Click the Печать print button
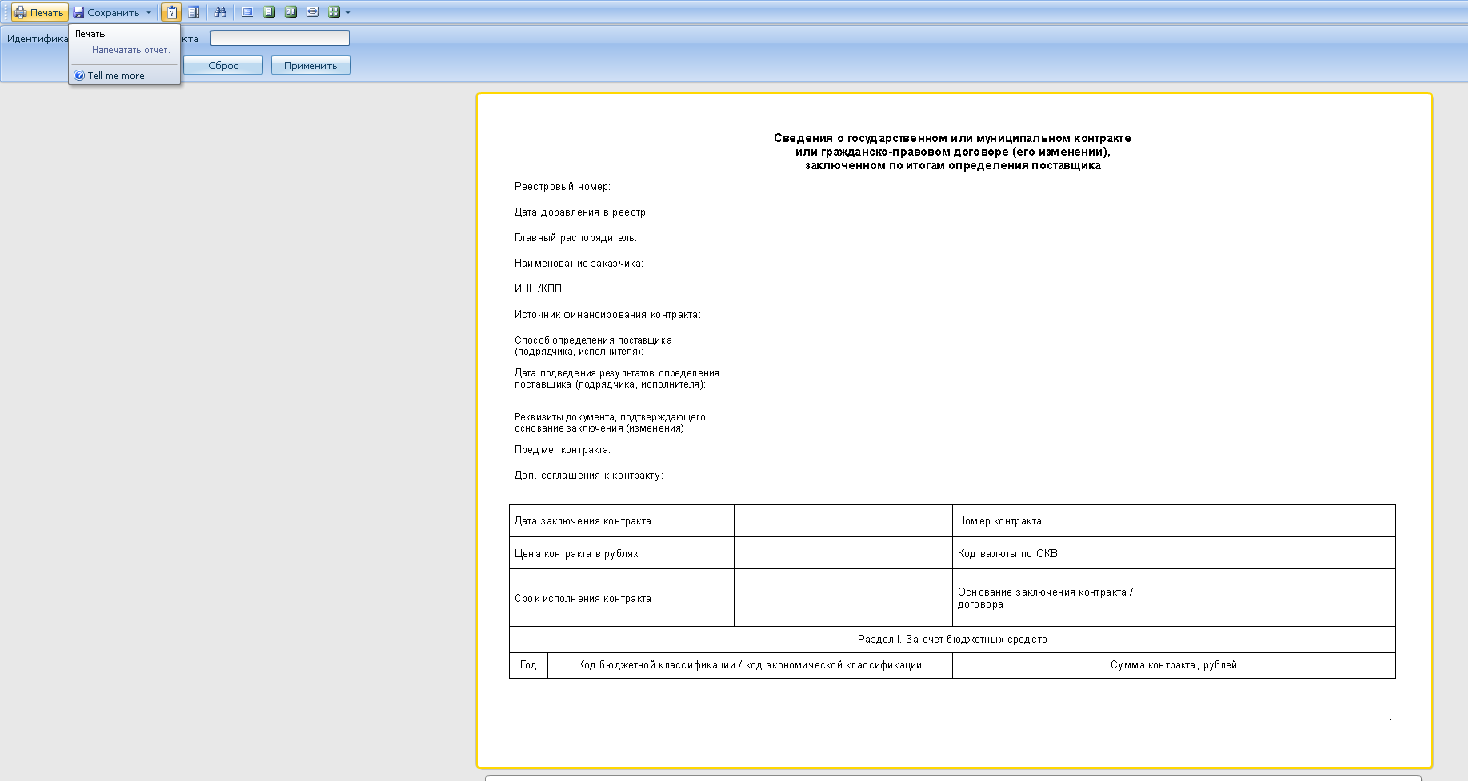 [x=40, y=12]
